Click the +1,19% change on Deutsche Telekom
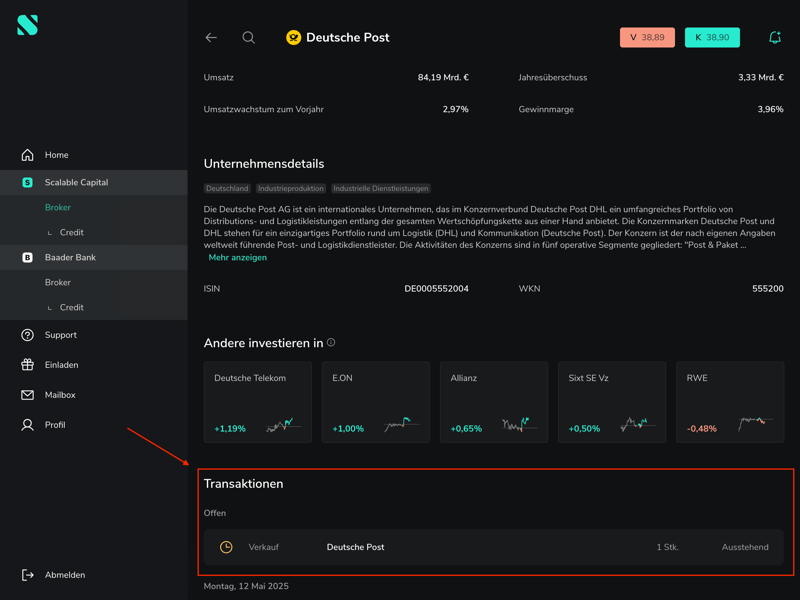Screen dimensions: 800x600 click(230, 429)
